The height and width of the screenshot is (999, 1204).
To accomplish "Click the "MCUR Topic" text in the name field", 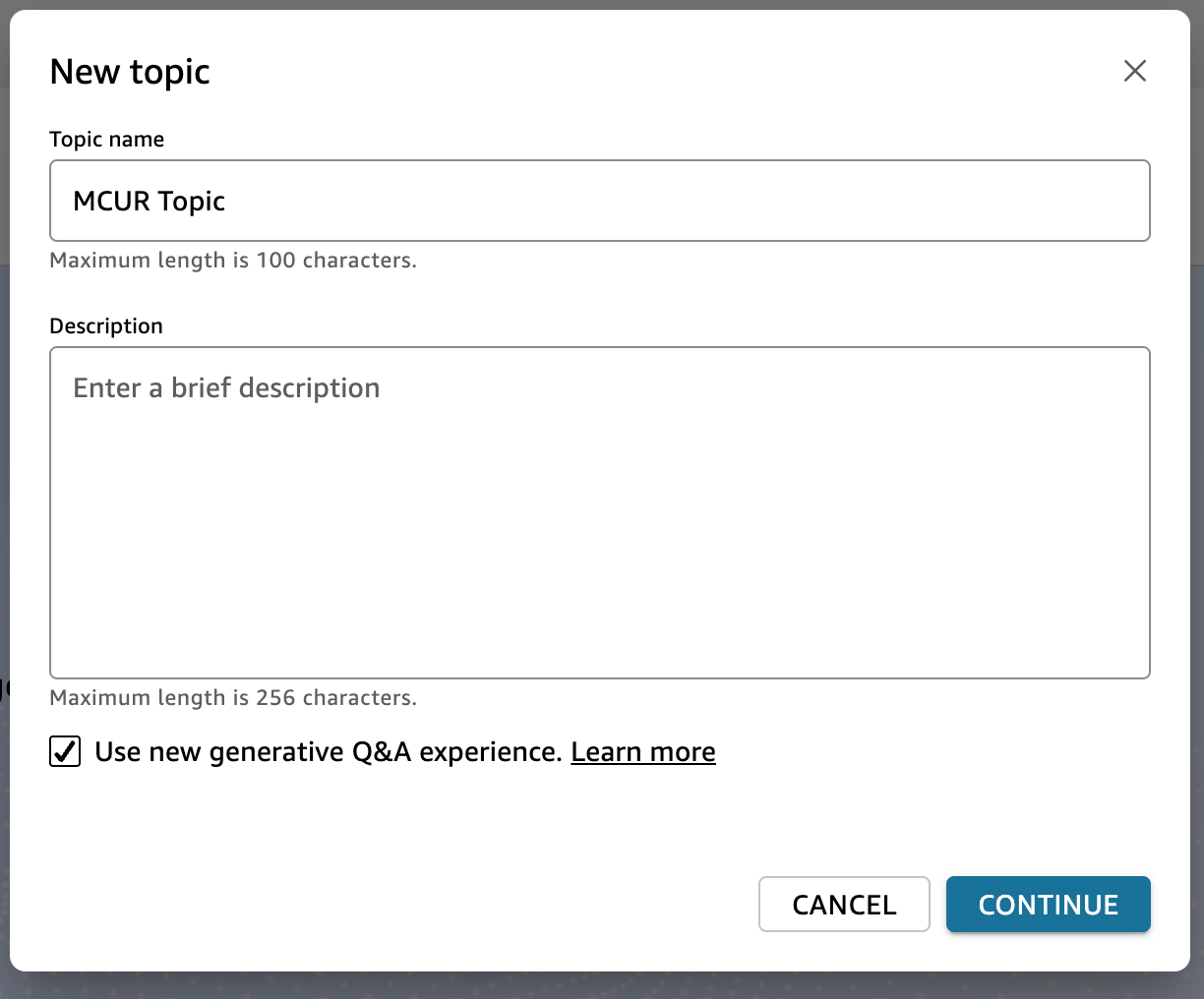I will tap(150, 201).
